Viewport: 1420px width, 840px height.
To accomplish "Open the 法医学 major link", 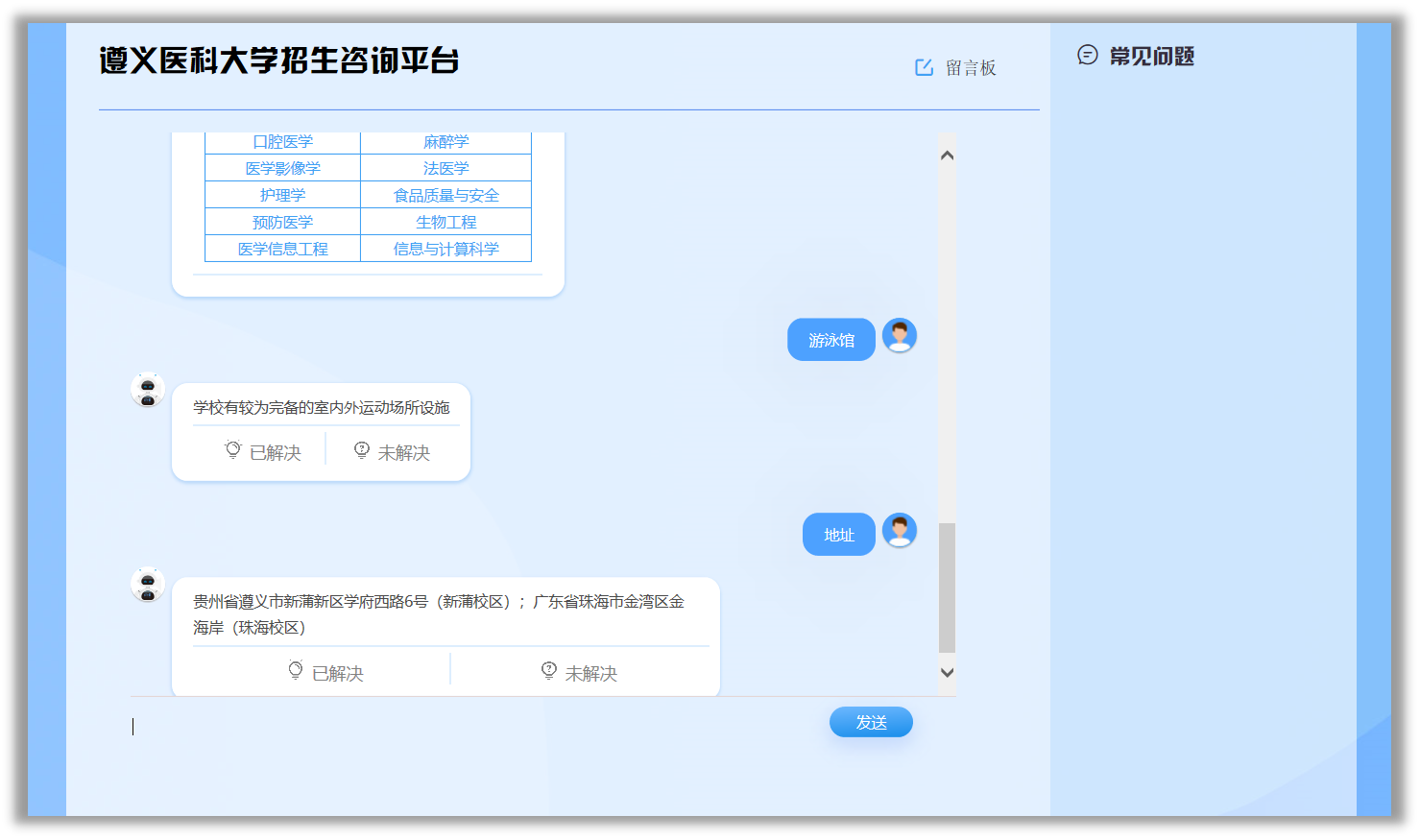I will point(445,168).
